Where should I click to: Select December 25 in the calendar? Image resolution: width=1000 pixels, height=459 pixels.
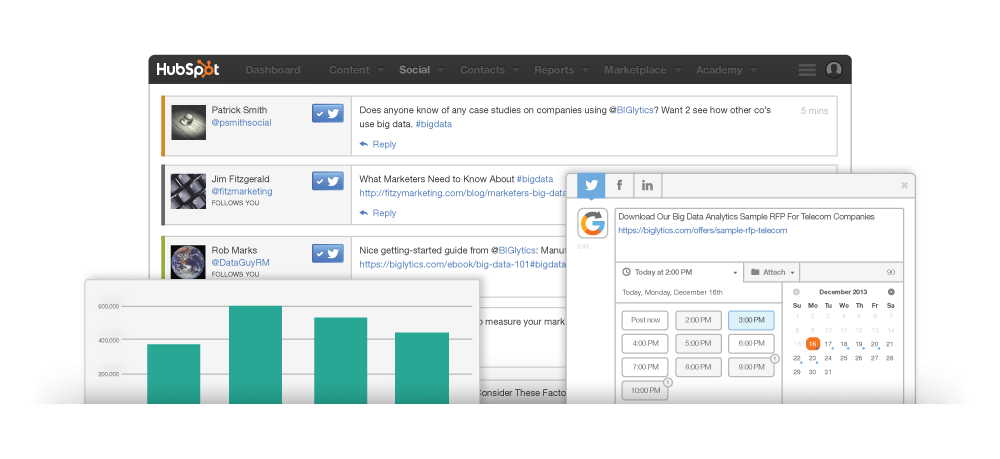point(843,358)
